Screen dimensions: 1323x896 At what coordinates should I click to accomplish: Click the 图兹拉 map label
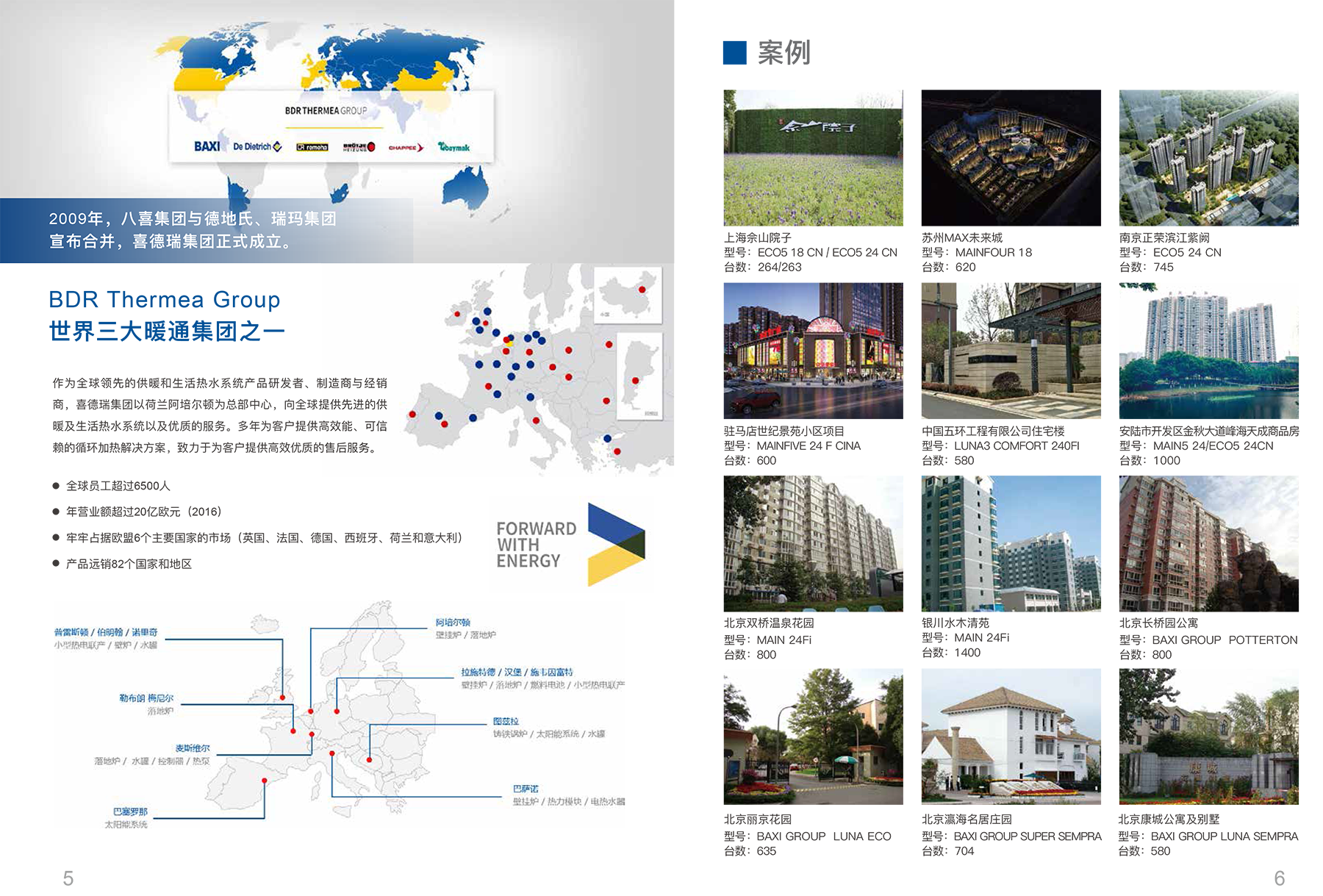click(506, 721)
